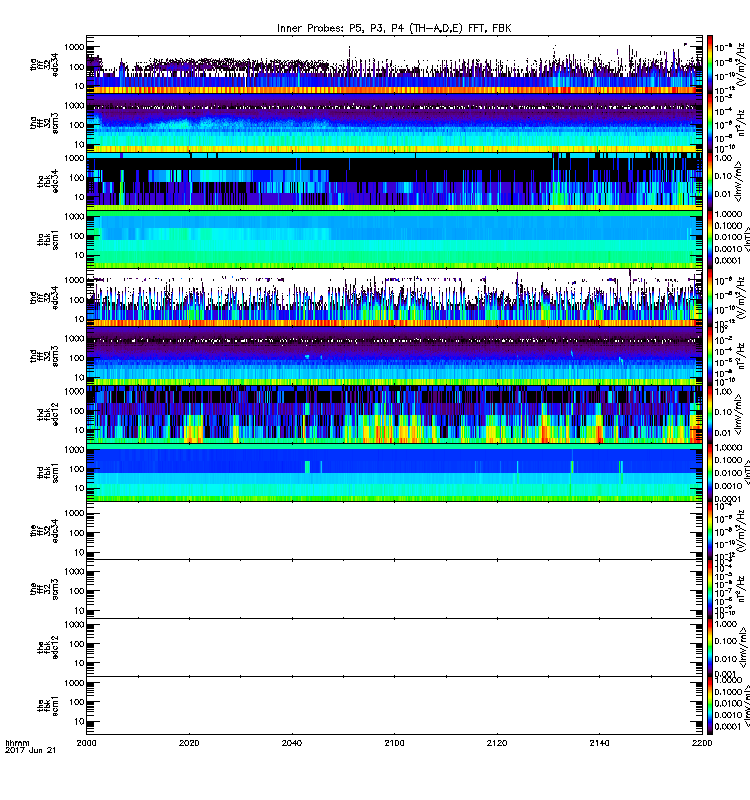Click the thd fbk edc12 spectrogram panel
Screen dimensions: 750x800
[394, 414]
